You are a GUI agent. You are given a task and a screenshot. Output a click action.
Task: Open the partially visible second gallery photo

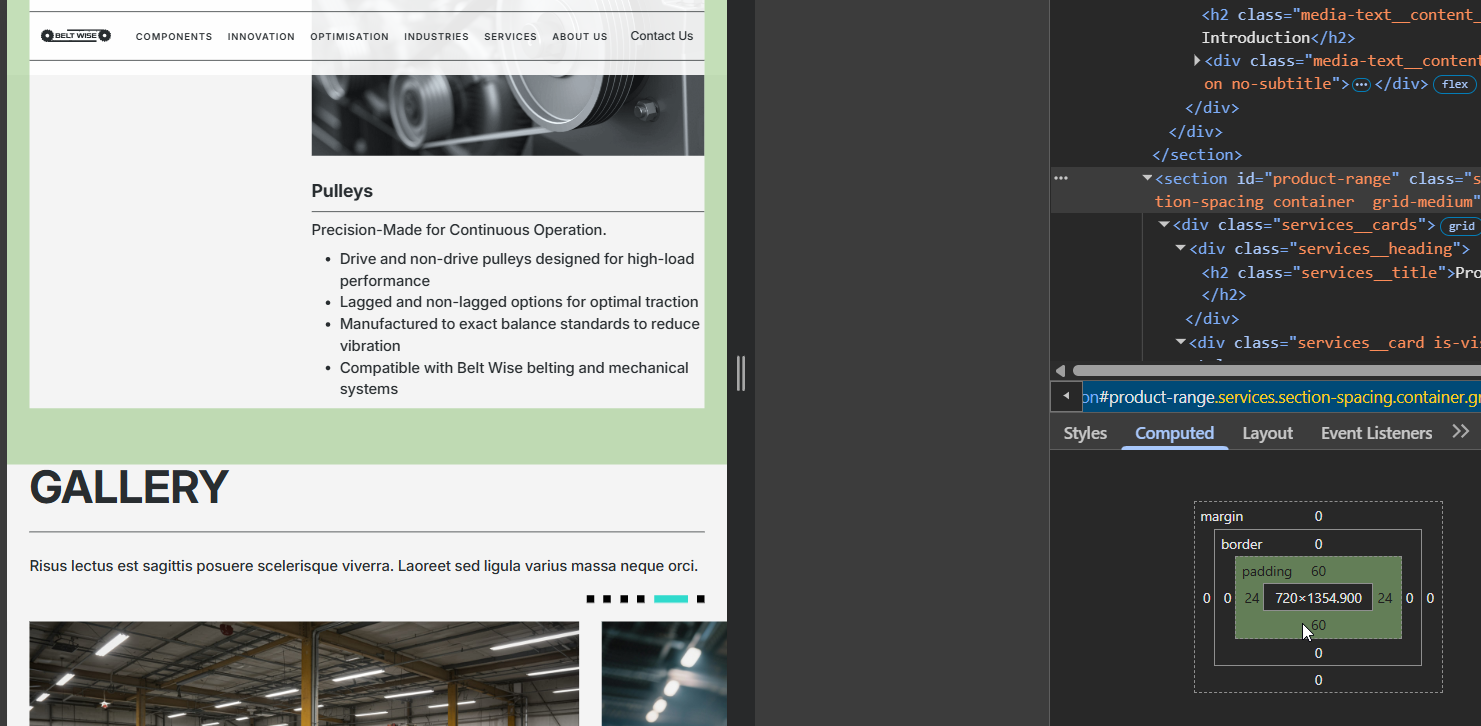point(664,674)
